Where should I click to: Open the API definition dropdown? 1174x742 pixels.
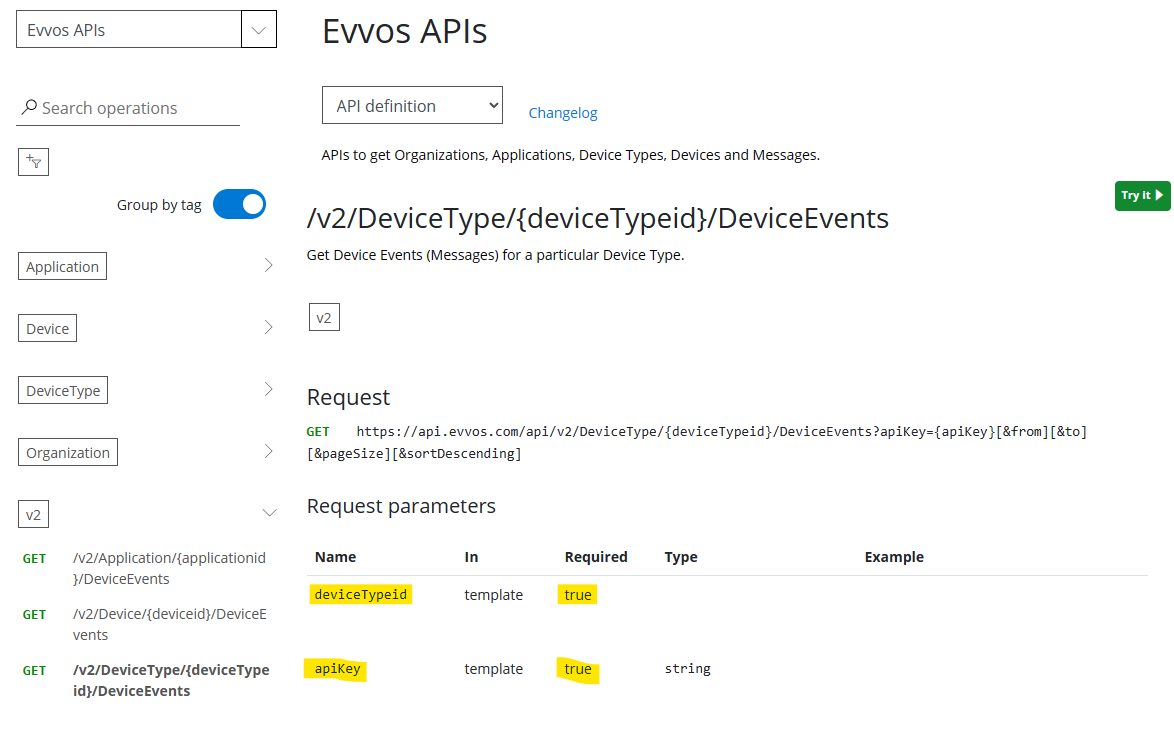pyautogui.click(x=413, y=106)
